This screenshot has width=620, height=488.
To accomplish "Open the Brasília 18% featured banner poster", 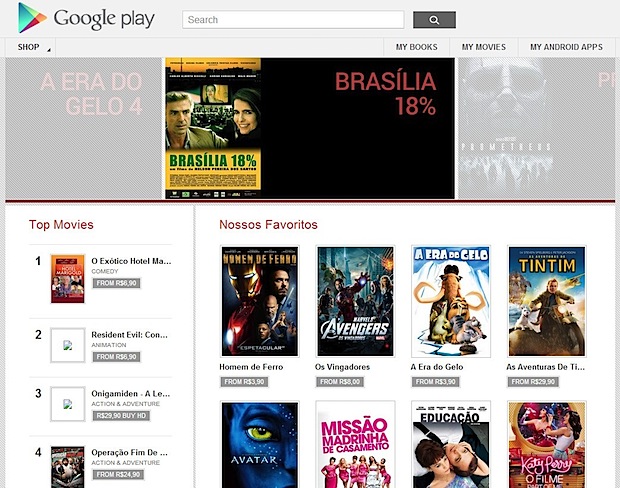I will point(213,128).
